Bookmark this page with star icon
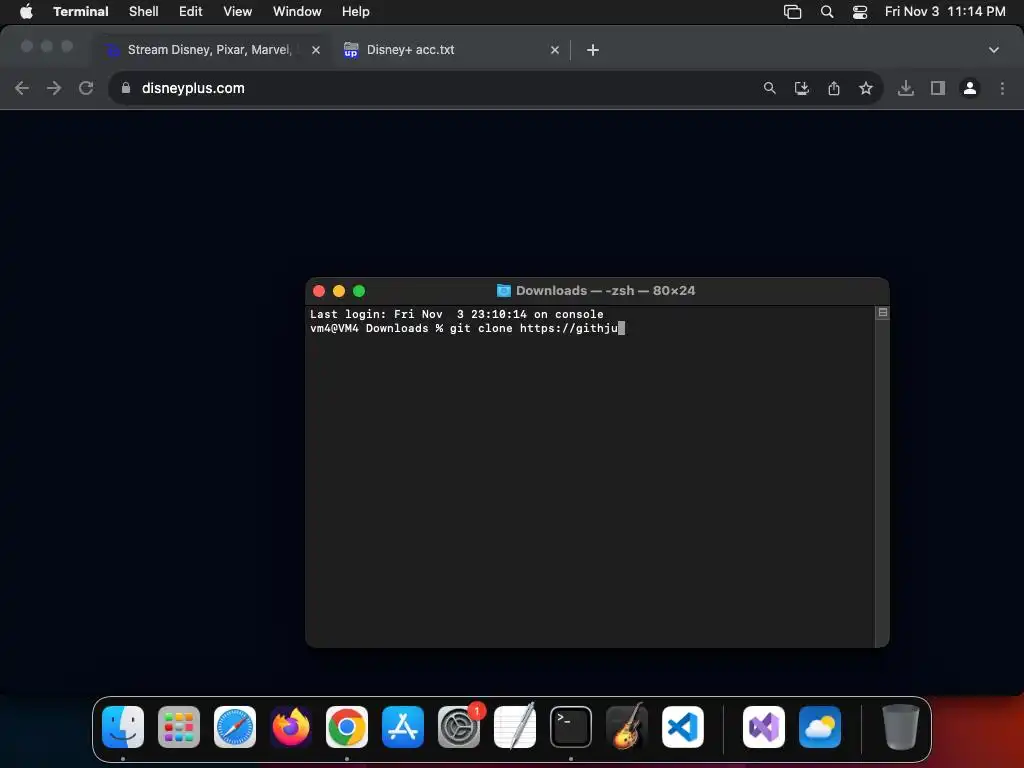The height and width of the screenshot is (768, 1024). point(866,88)
